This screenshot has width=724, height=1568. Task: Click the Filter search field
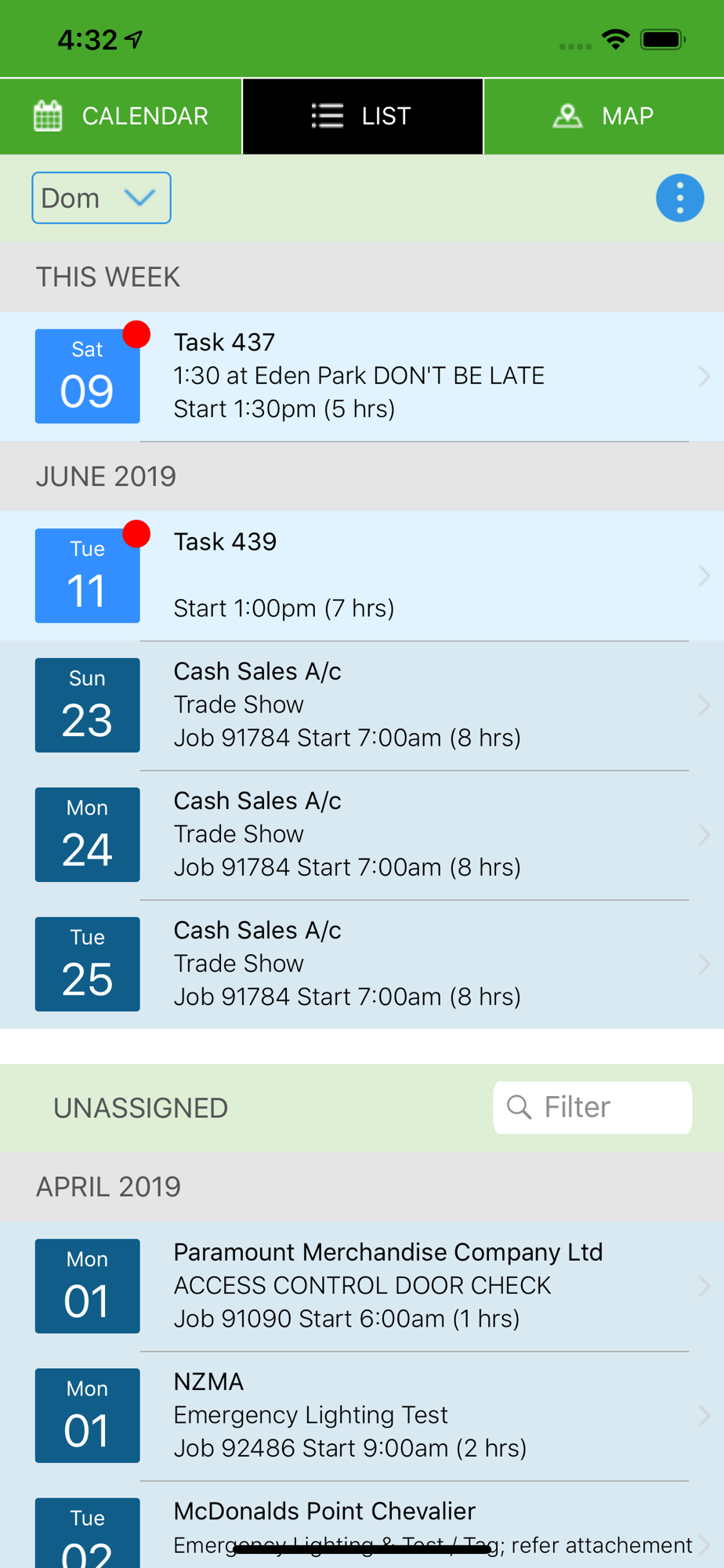click(x=592, y=1107)
